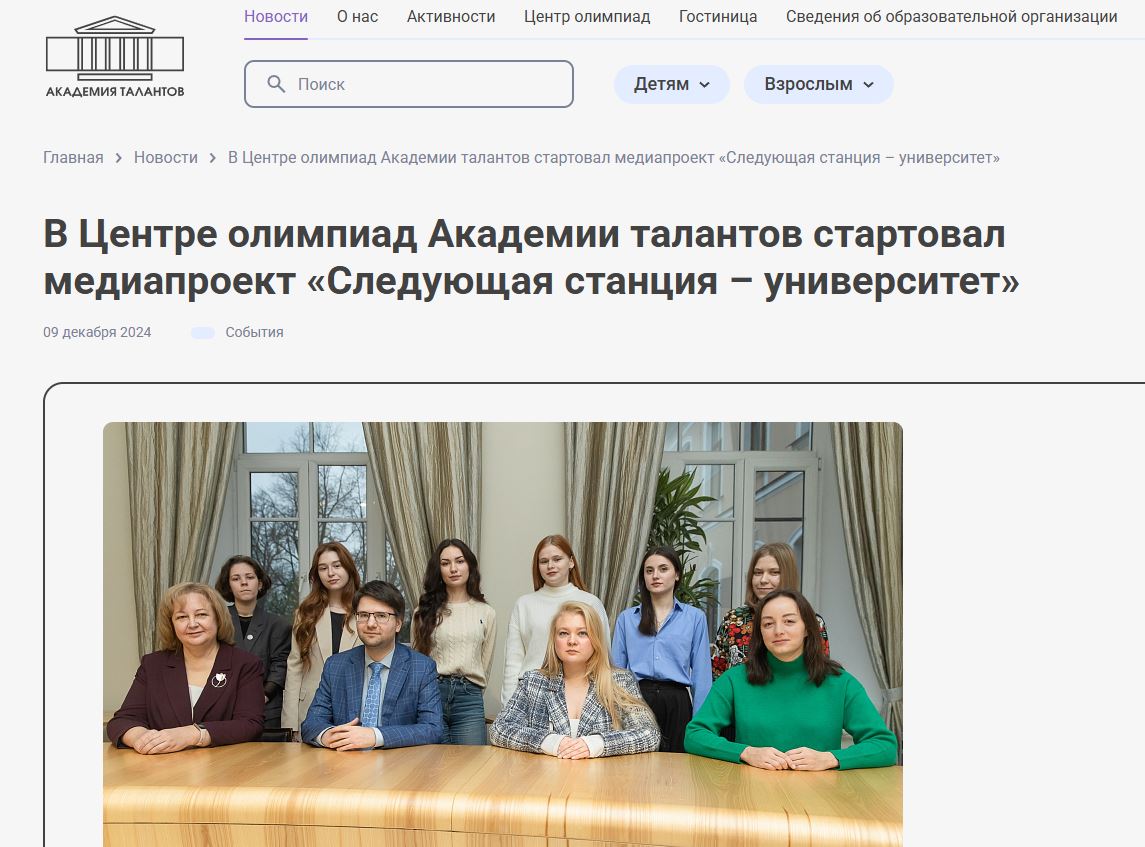
Task: Go to Новости breadcrumb link
Action: point(166,158)
